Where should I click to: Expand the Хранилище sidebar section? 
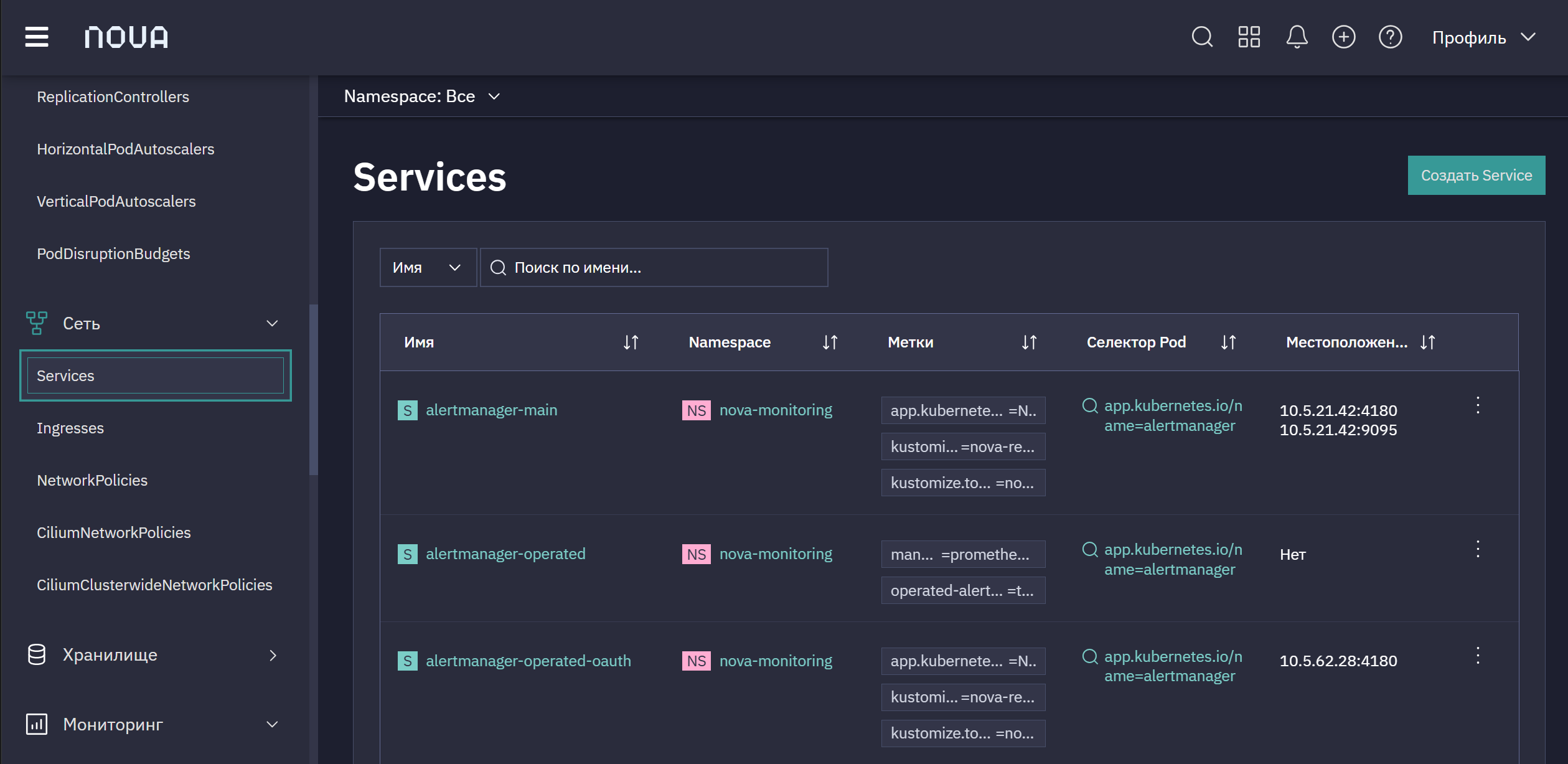(272, 655)
